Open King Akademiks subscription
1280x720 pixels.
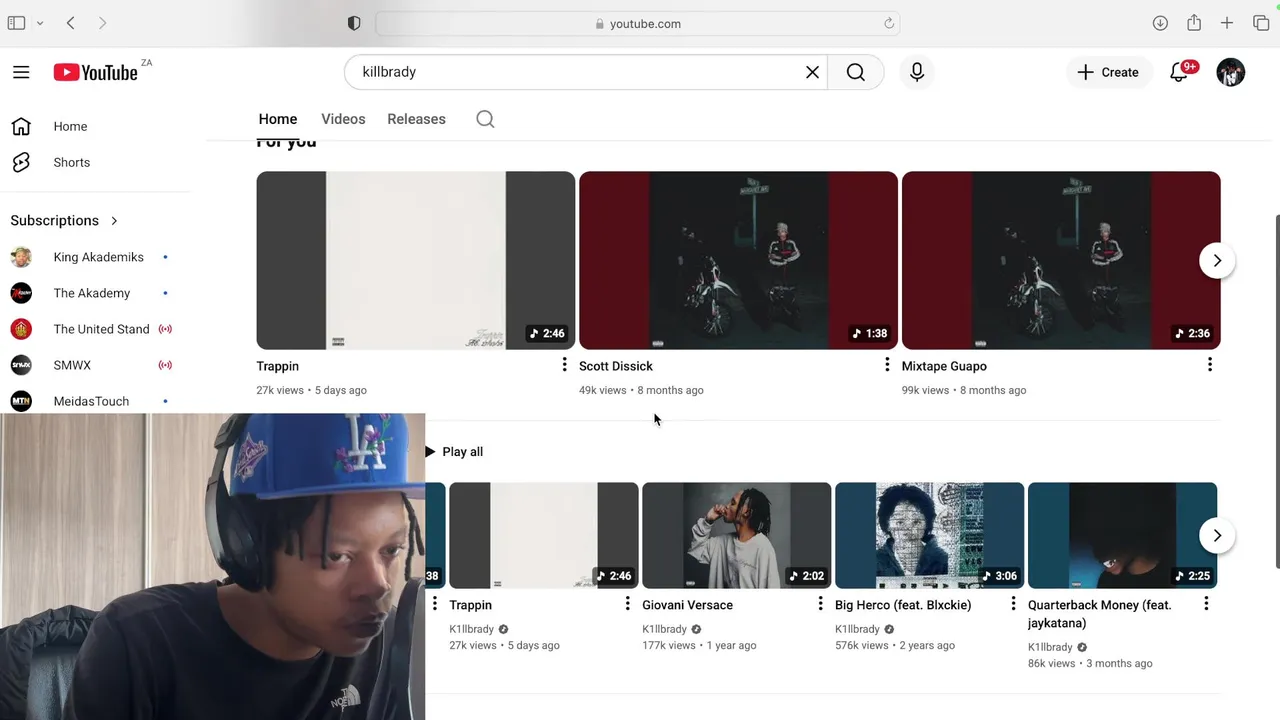tap(96, 257)
